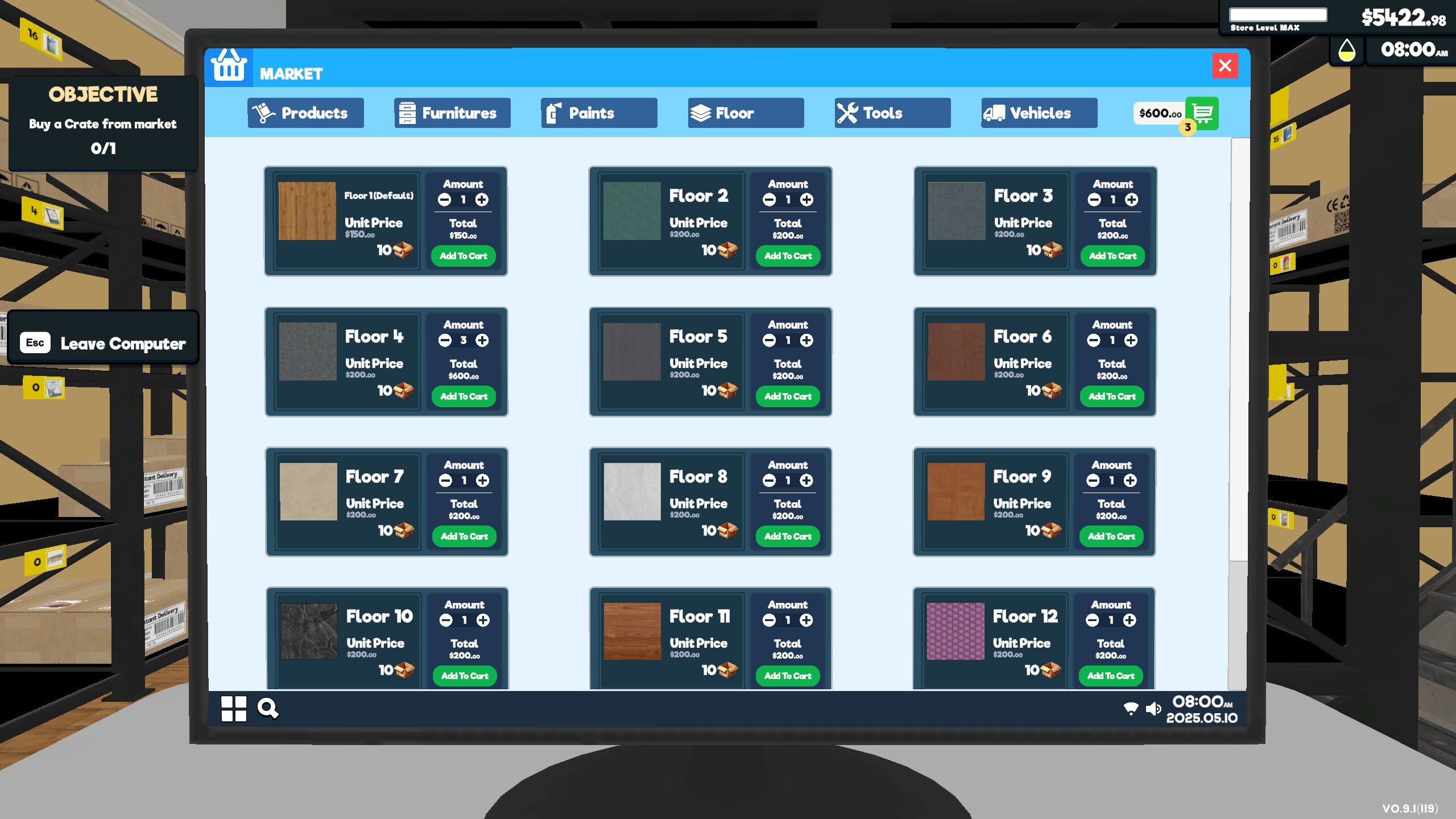Decrease Floor 7 amount with minus
This screenshot has width=1456, height=819.
(446, 481)
